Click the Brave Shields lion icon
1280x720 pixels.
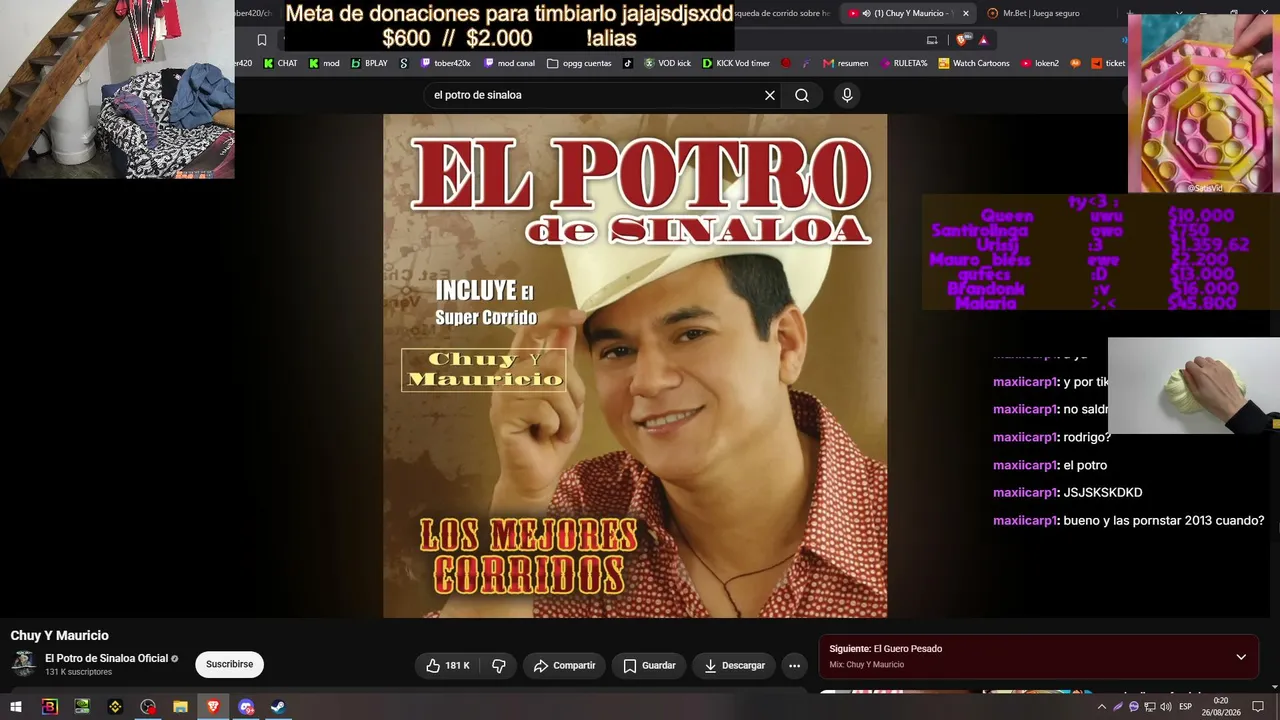click(962, 40)
